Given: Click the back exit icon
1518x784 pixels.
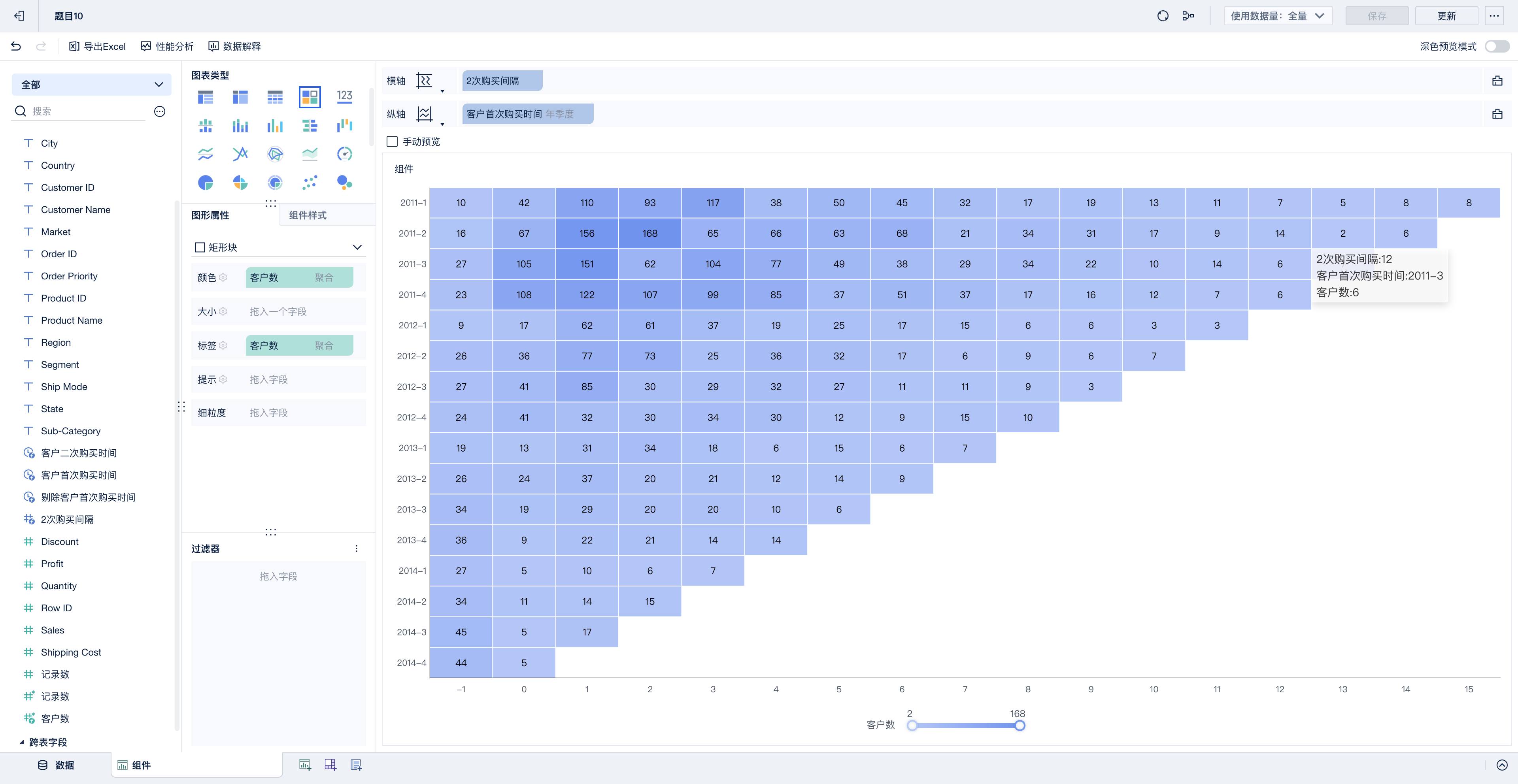Looking at the screenshot, I should (19, 16).
